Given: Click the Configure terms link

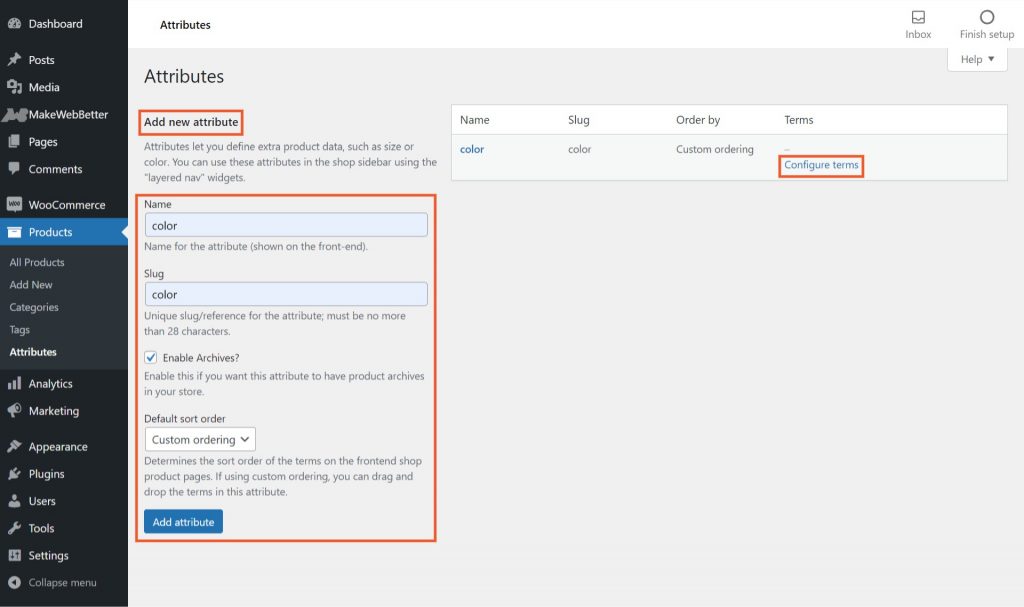Looking at the screenshot, I should [821, 165].
